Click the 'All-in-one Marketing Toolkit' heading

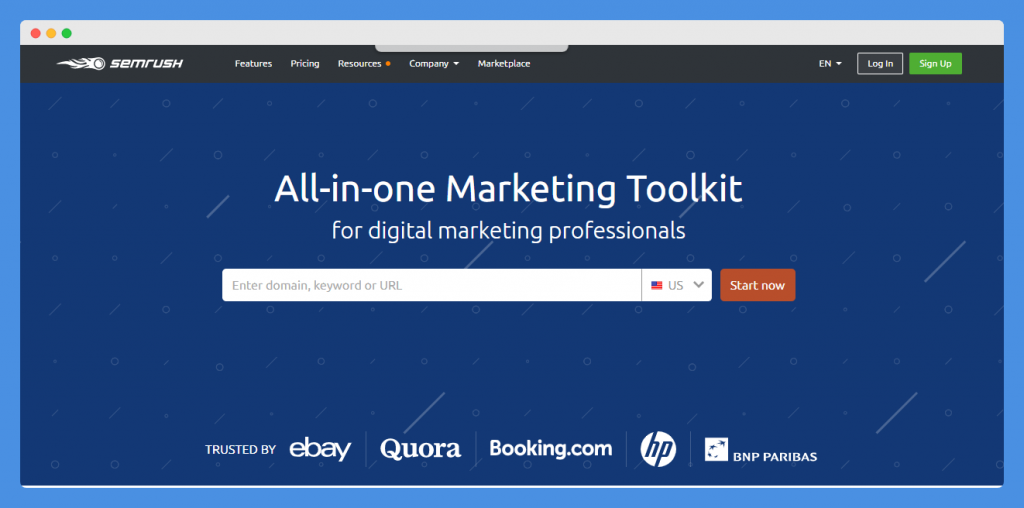508,189
